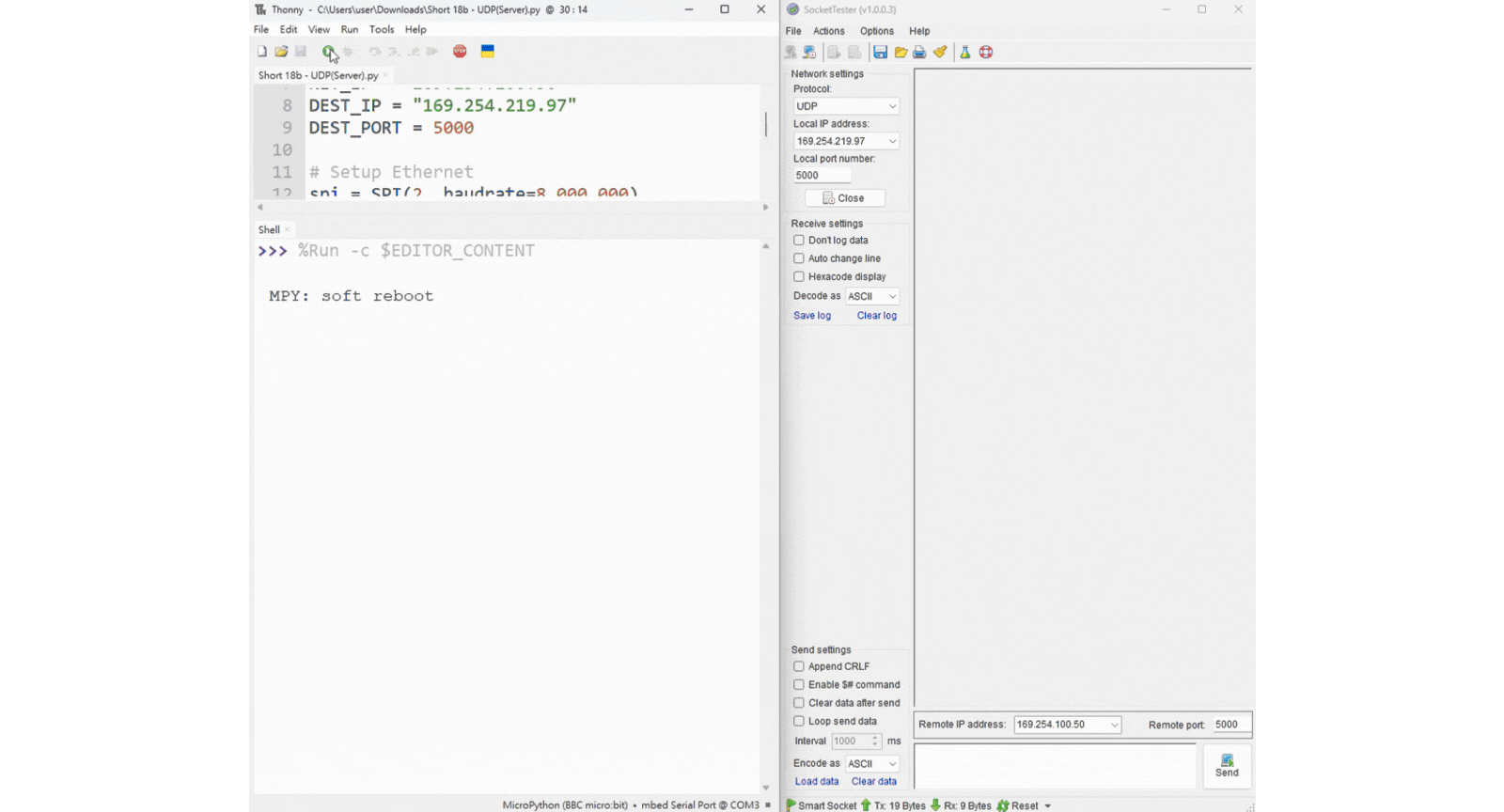Open the Reset dropdown arrow in the status bar
This screenshot has height=812, width=1504.
tap(1048, 805)
